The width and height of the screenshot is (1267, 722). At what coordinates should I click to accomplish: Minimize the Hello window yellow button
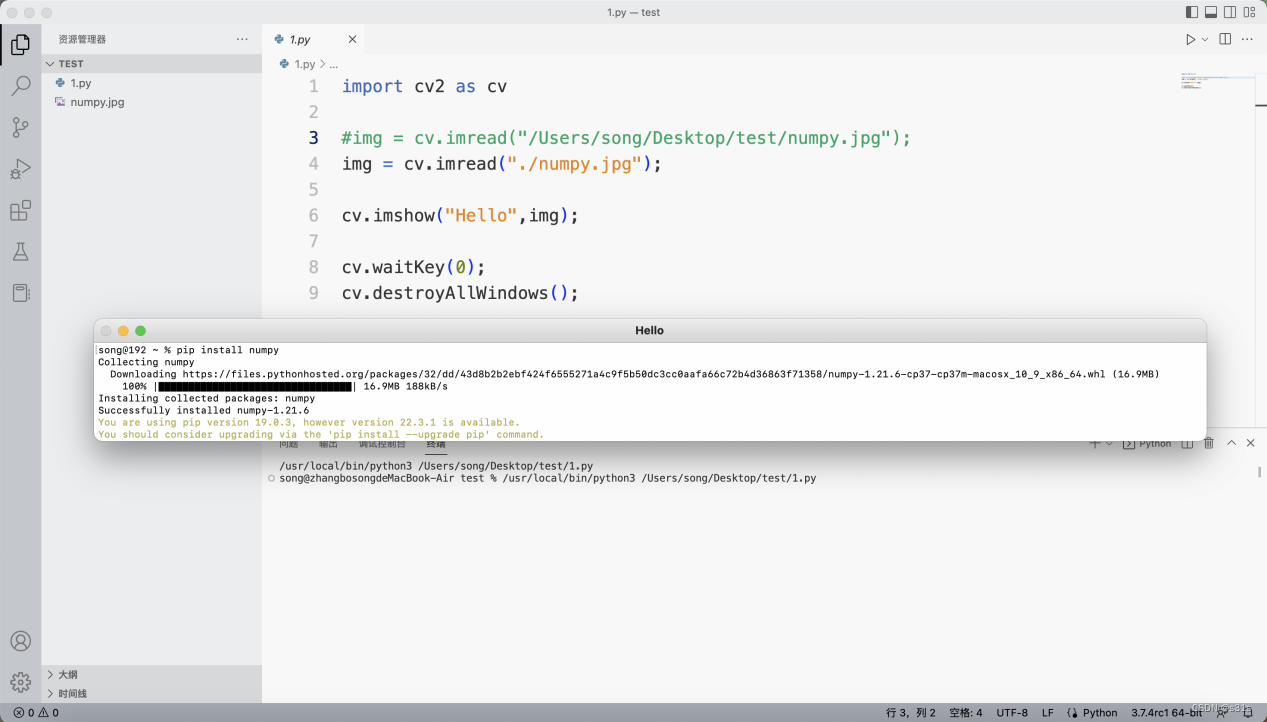point(123,331)
